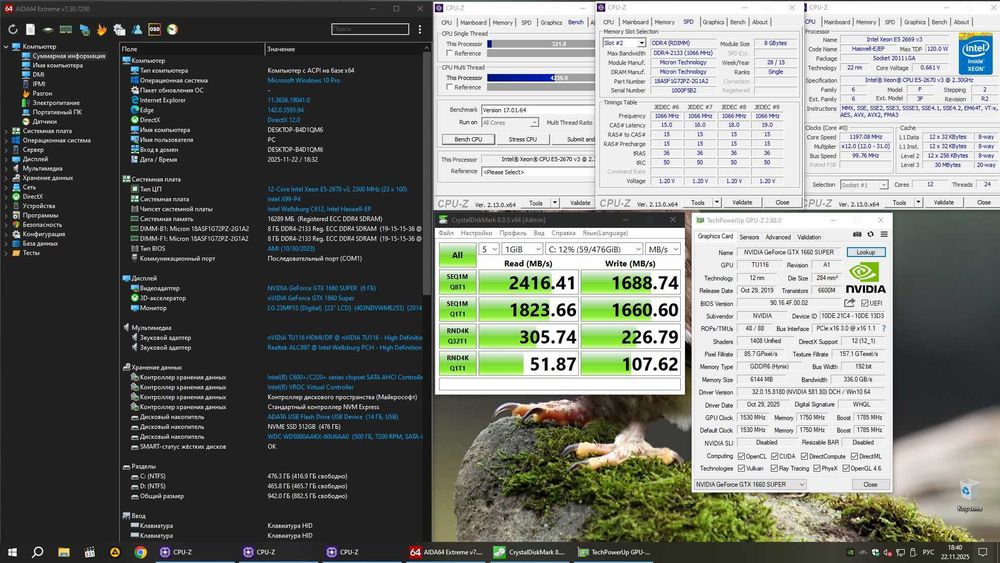Open the MB/s unit dropdown
Screen dimensions: 1000x563
point(663,249)
